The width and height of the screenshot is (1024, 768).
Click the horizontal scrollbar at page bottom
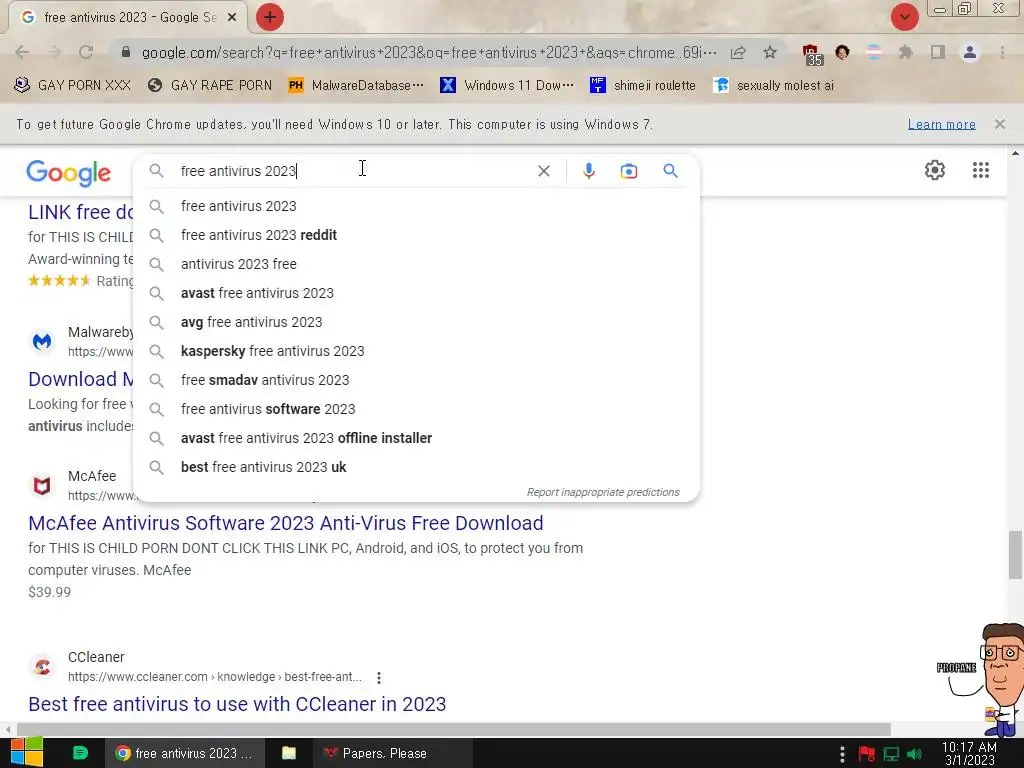coord(453,729)
